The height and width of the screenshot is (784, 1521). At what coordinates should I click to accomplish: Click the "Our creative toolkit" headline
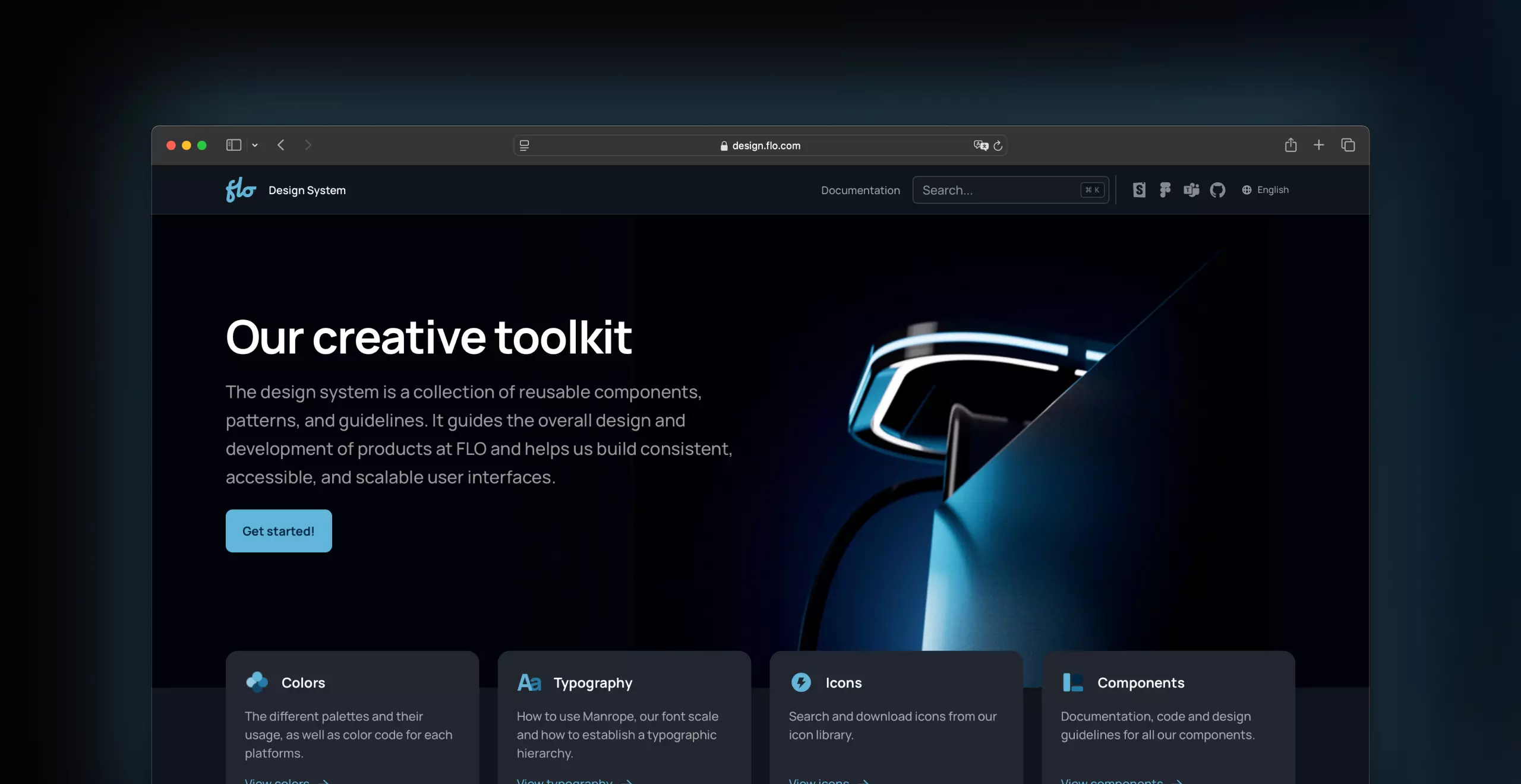(x=428, y=337)
